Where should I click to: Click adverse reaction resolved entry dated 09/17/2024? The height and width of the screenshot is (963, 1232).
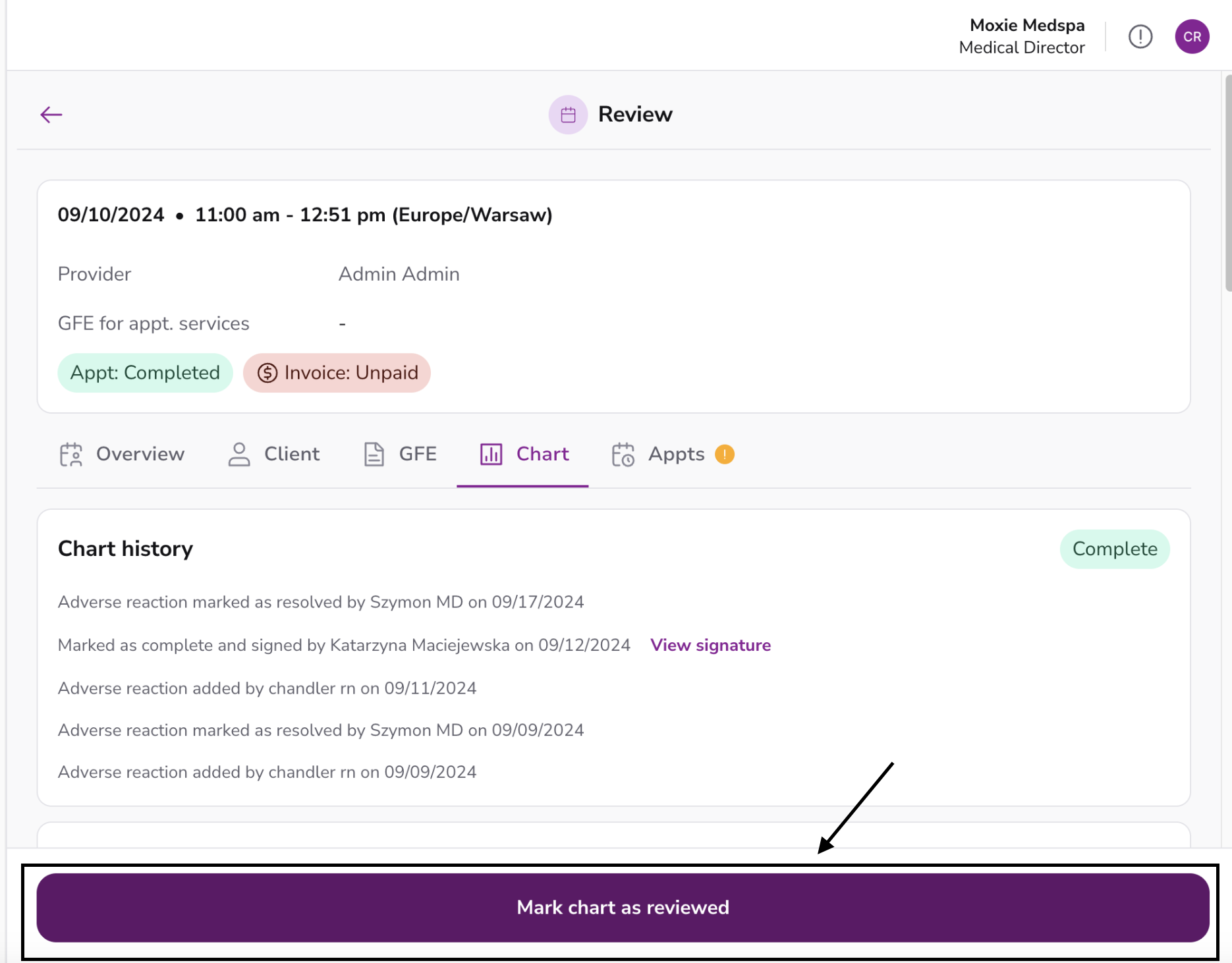point(321,602)
